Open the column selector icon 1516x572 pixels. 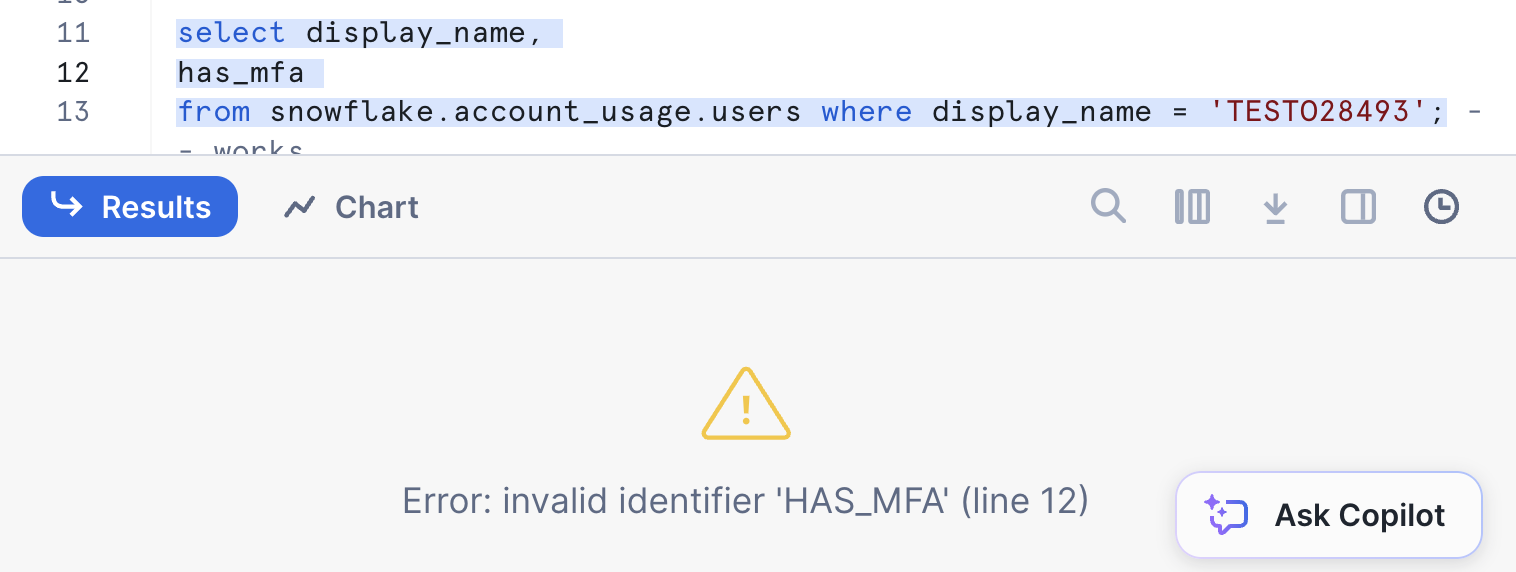[1192, 207]
